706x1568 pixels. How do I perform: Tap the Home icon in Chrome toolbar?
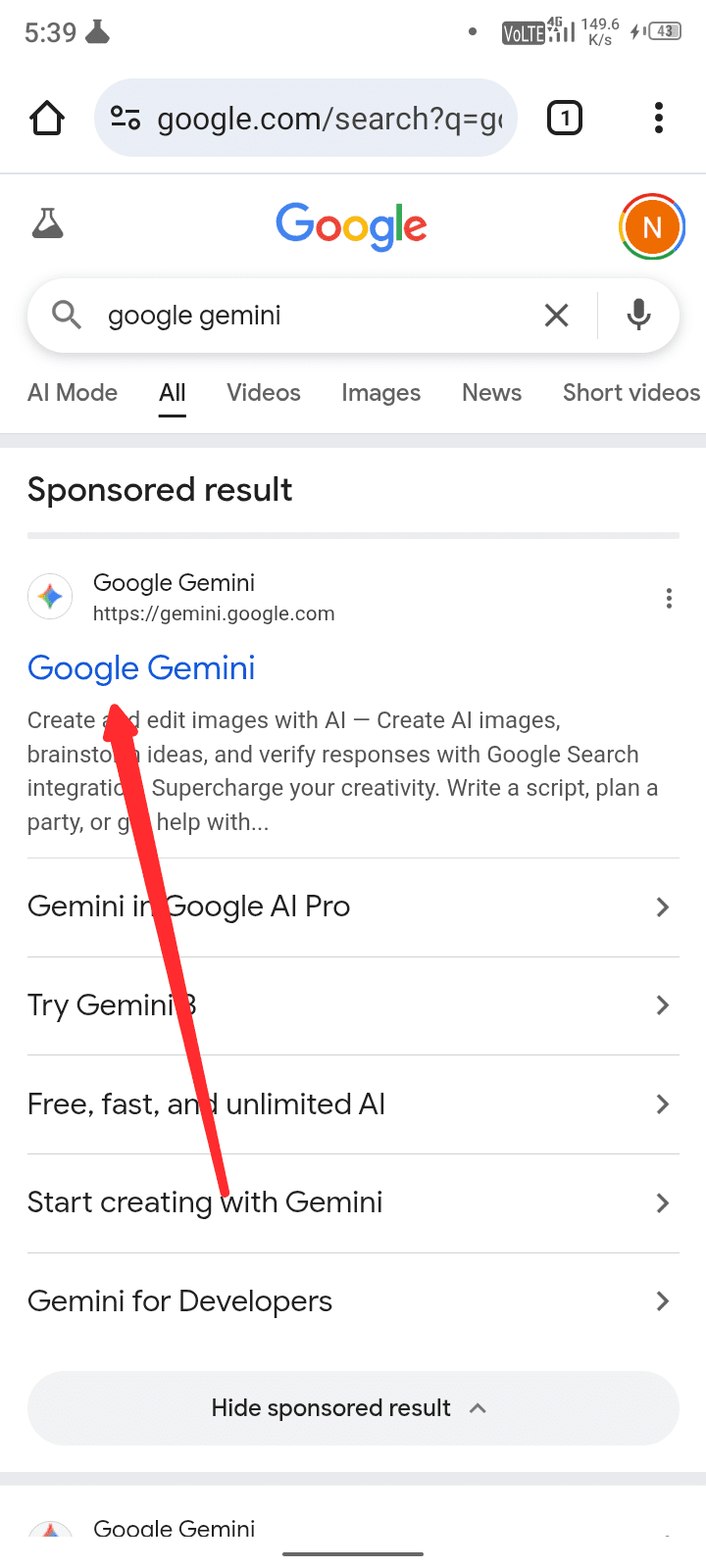point(46,118)
